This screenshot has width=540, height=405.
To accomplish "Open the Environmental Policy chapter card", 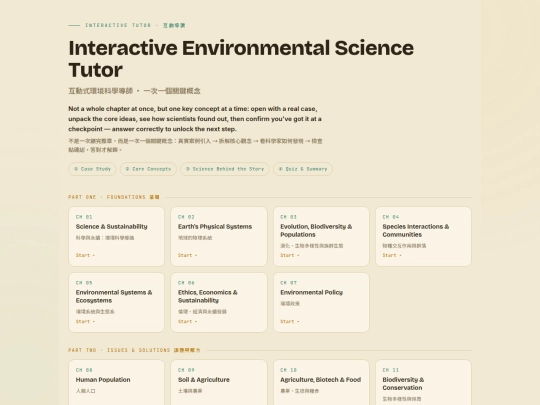I will coord(321,302).
